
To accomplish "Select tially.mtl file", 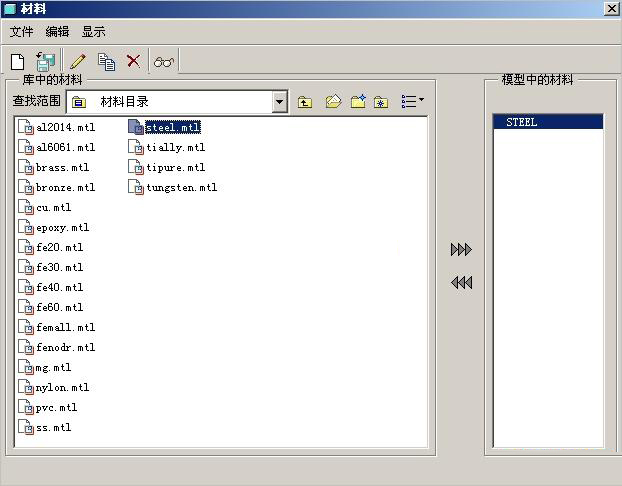I will (x=167, y=147).
